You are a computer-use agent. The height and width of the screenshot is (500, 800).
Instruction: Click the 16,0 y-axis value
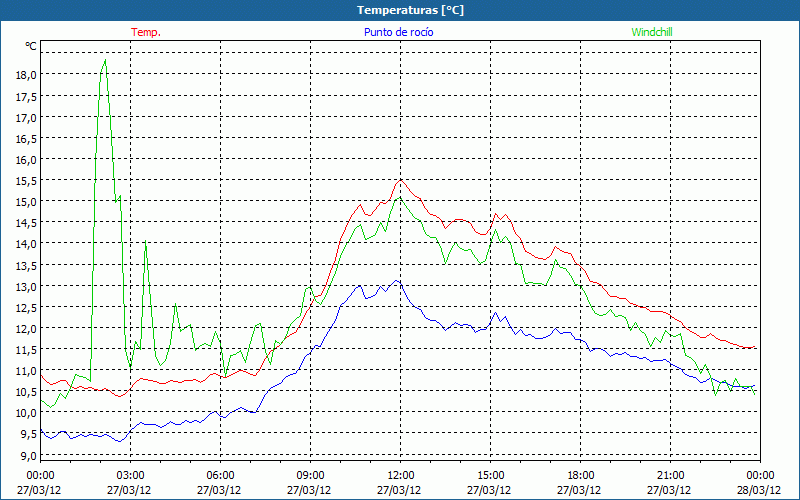(x=27, y=160)
